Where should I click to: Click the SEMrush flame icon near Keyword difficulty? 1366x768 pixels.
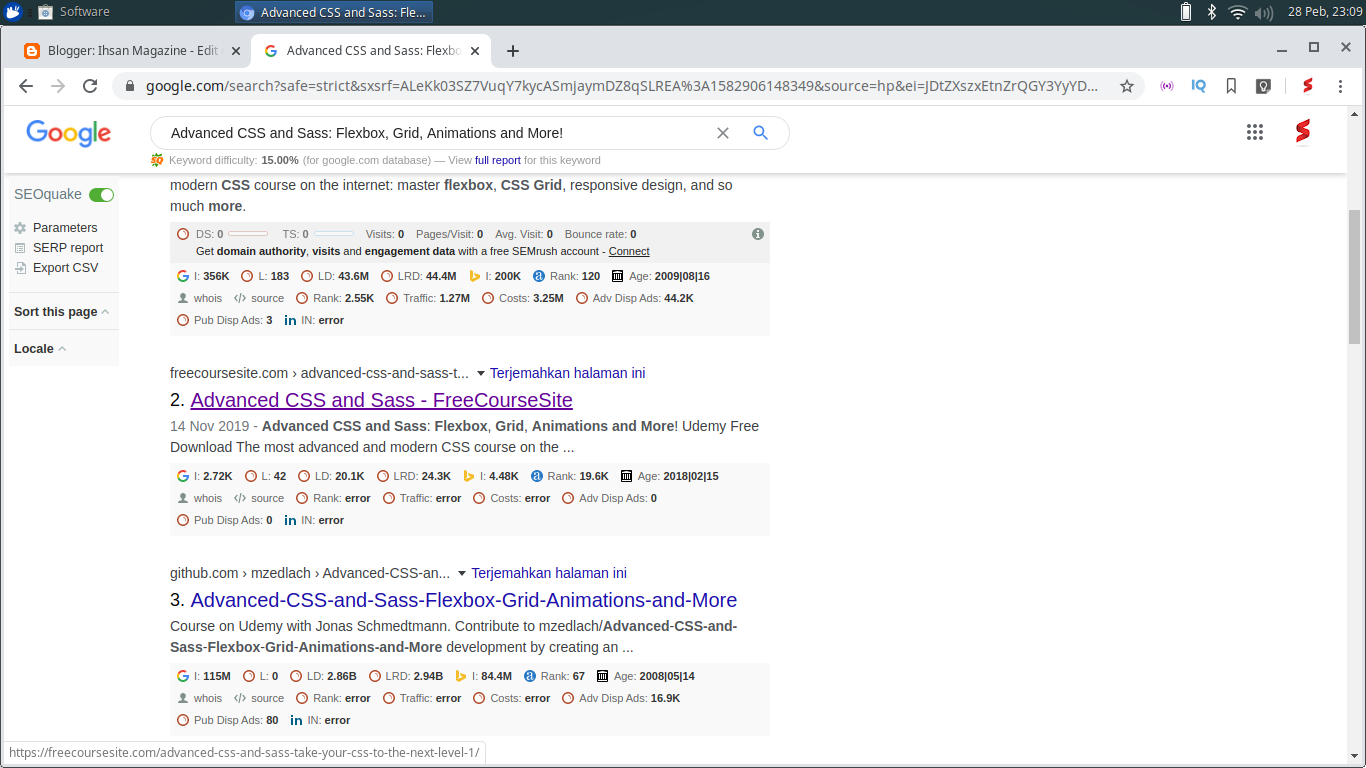[x=157, y=160]
